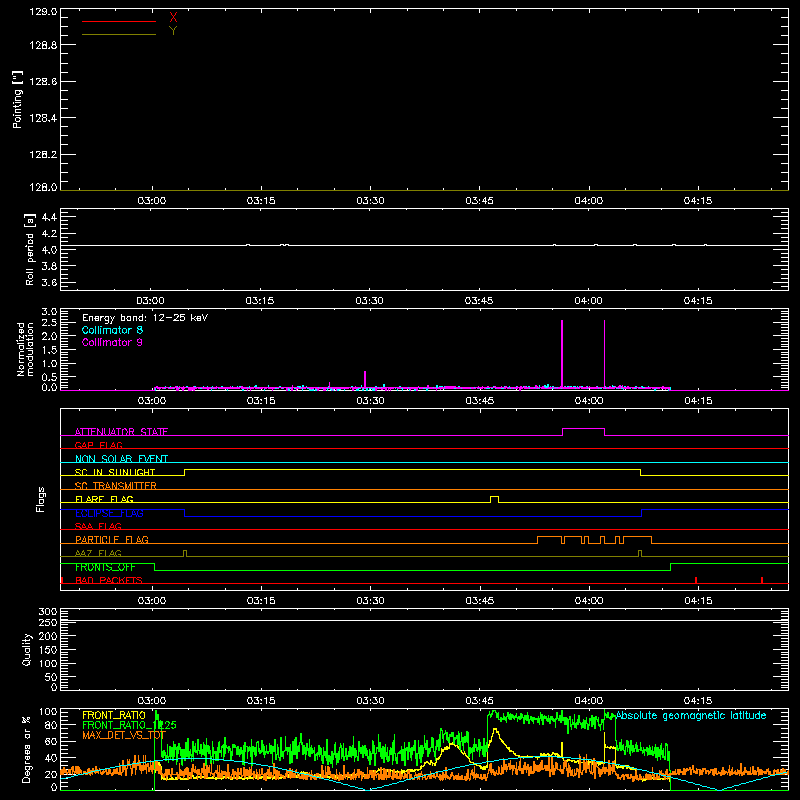Click the tall magenta spike before 04:00

[562, 354]
